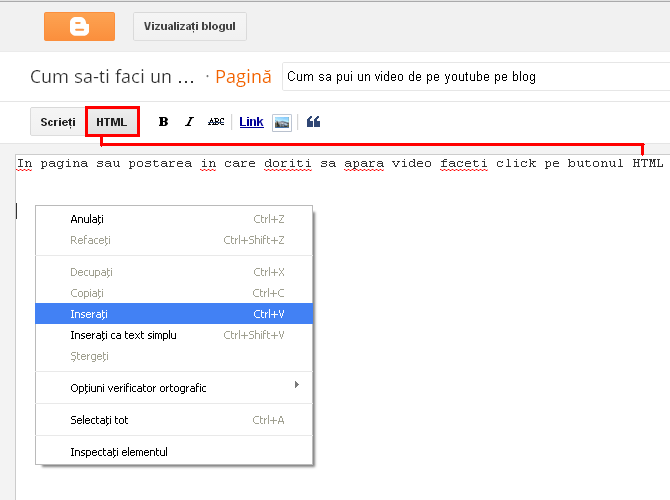The height and width of the screenshot is (500, 670).
Task: Toggle strikethrough with the ABC icon
Action: tap(216, 122)
